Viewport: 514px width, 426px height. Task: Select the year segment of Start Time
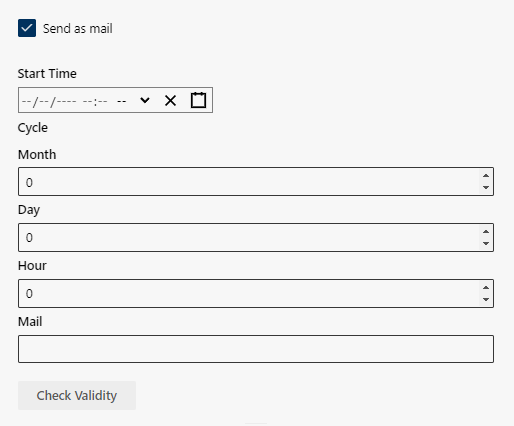(x=67, y=101)
